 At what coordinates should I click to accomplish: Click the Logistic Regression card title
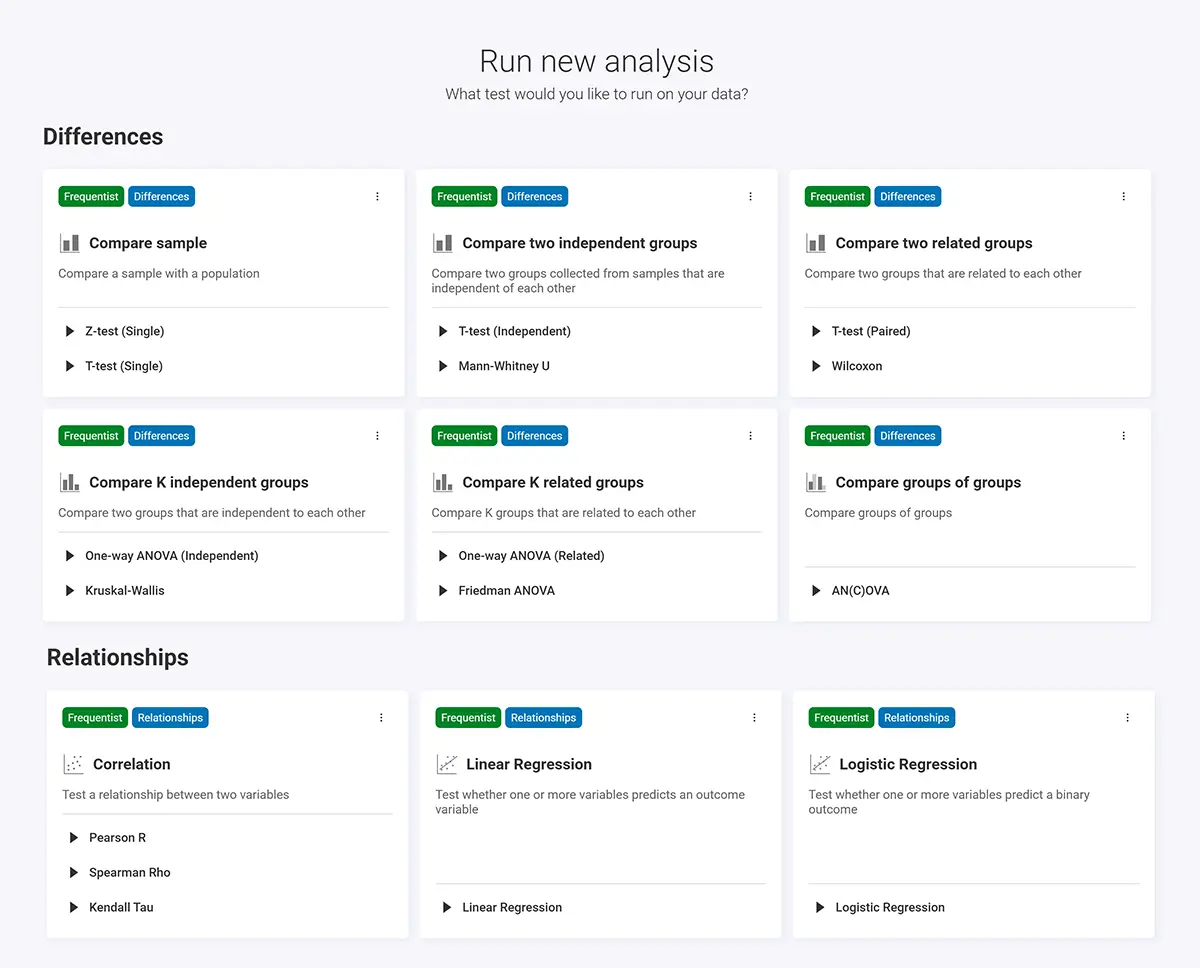908,764
